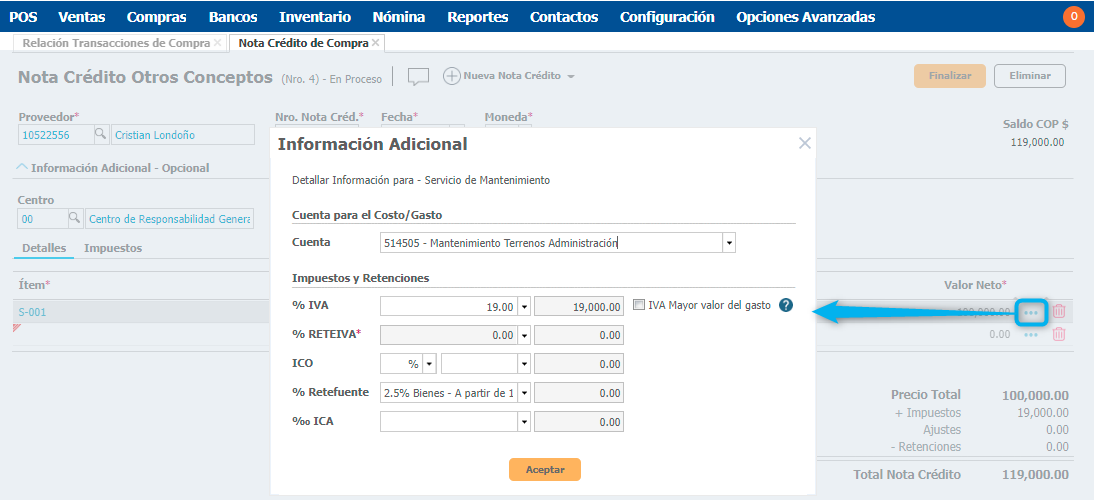
Task: Click the blue help question mark icon
Action: (x=786, y=306)
